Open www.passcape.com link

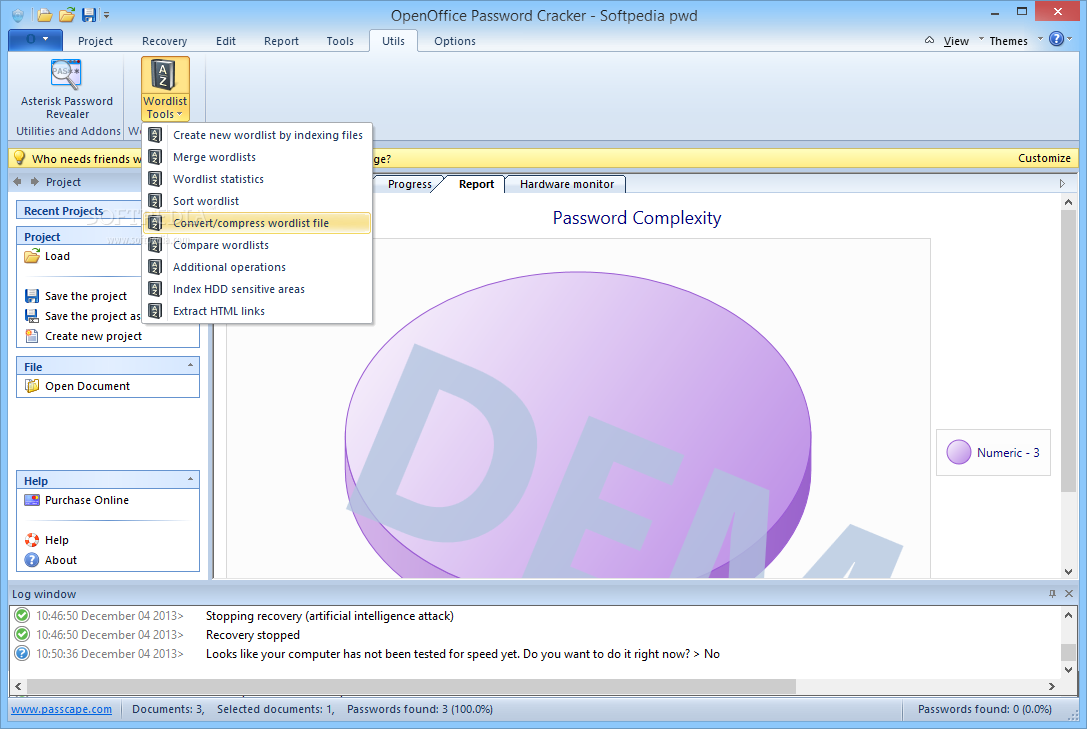coord(61,709)
